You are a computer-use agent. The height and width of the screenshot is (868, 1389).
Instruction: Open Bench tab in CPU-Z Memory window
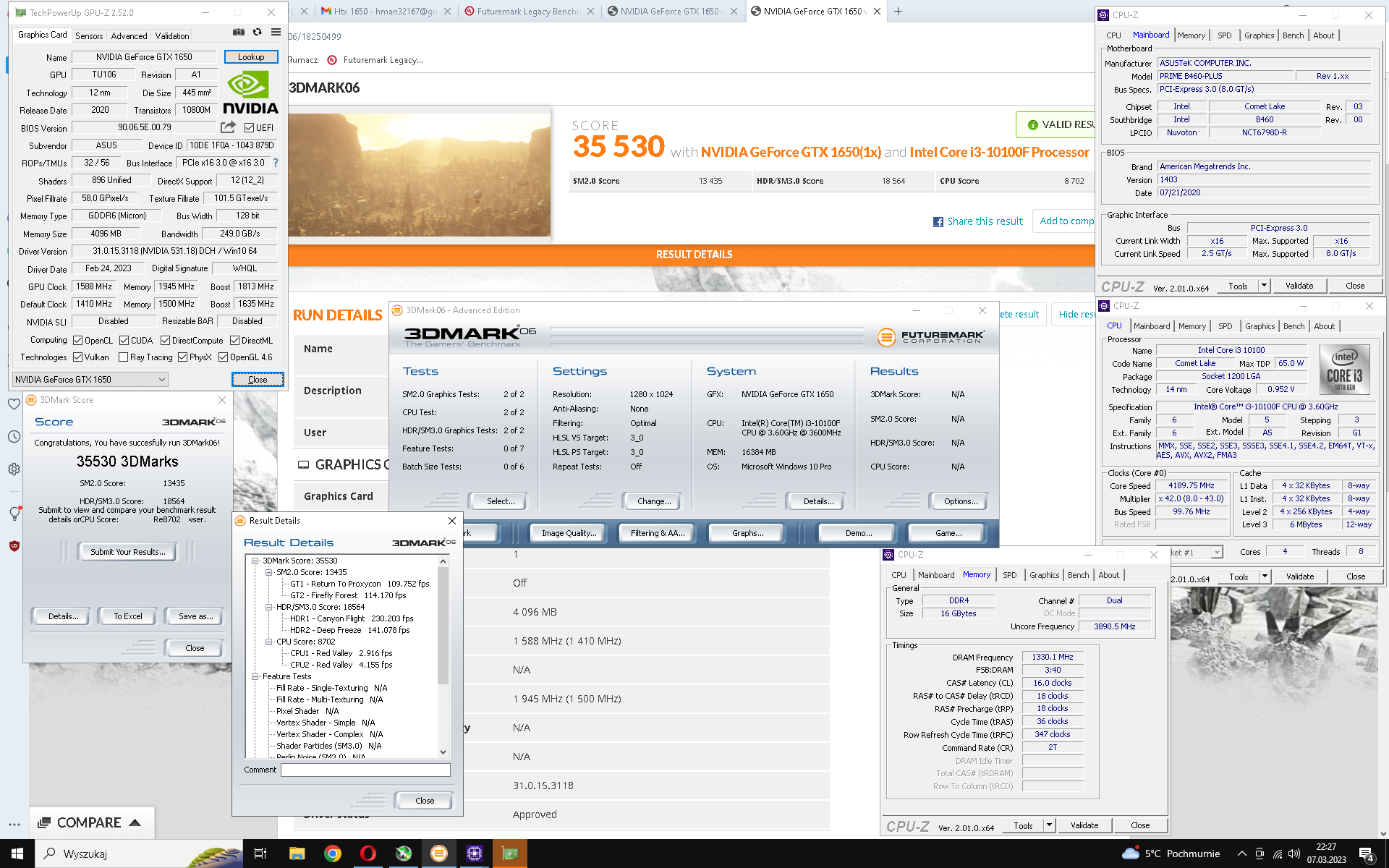pos(1078,575)
